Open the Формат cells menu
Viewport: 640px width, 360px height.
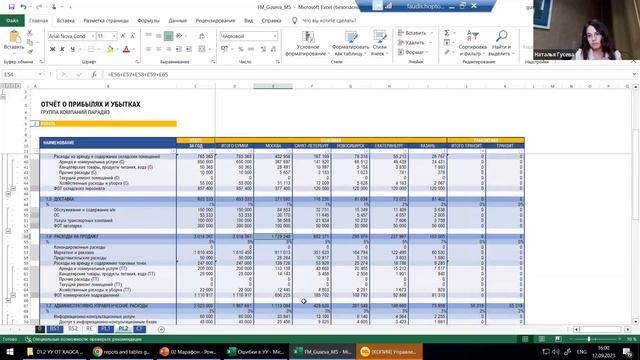pos(413,52)
